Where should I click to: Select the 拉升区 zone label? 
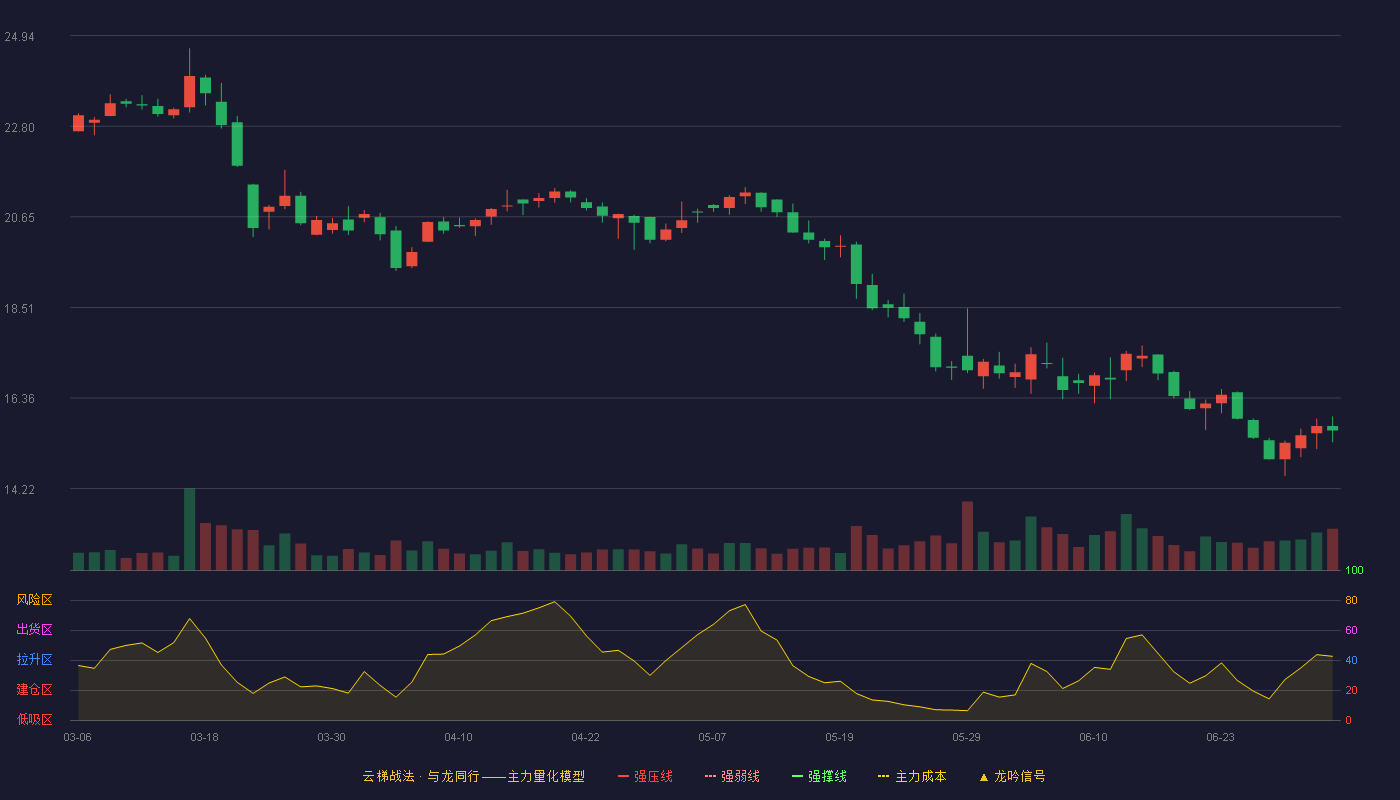pos(34,660)
